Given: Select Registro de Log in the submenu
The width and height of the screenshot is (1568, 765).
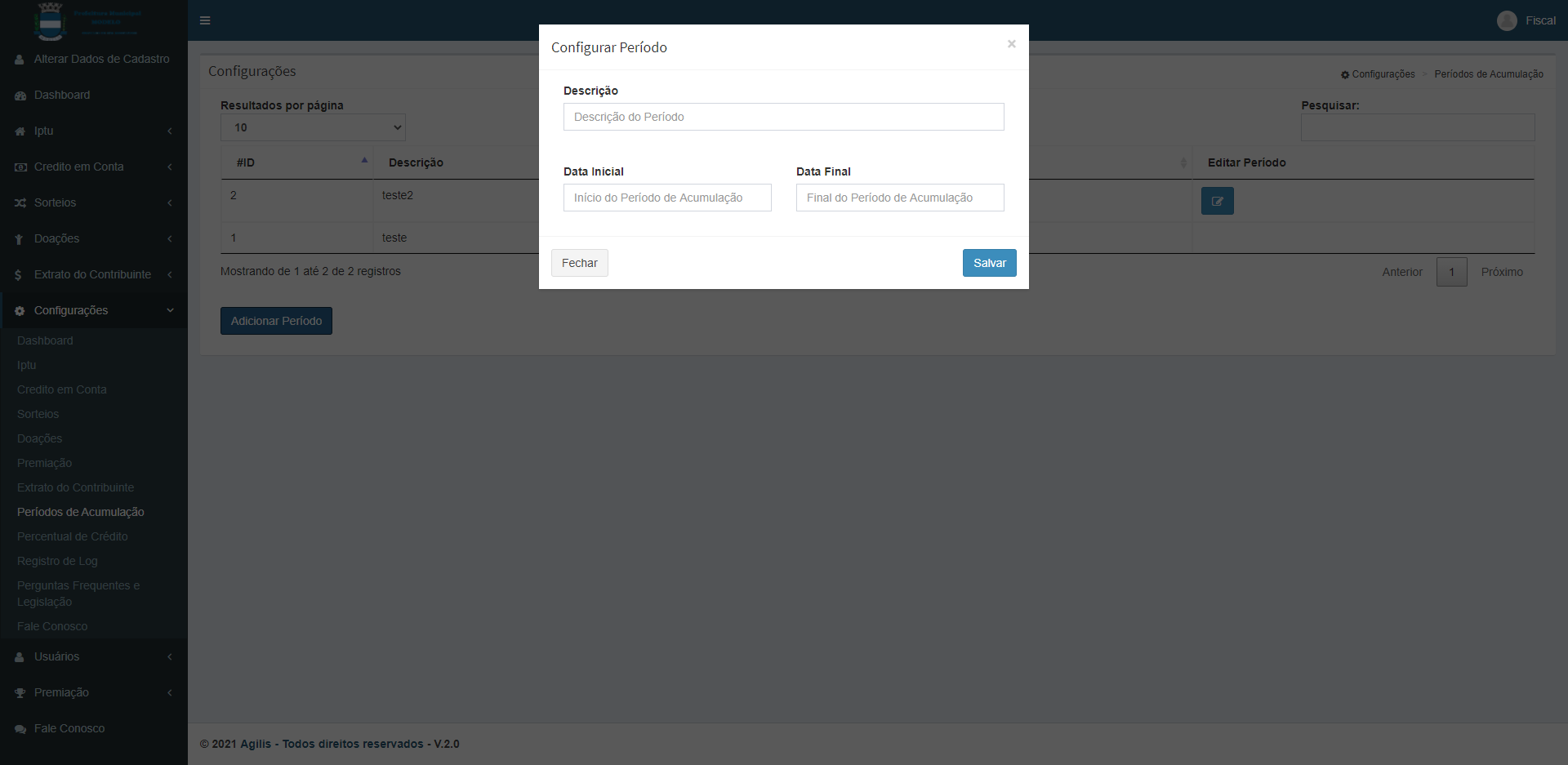Looking at the screenshot, I should pos(57,561).
